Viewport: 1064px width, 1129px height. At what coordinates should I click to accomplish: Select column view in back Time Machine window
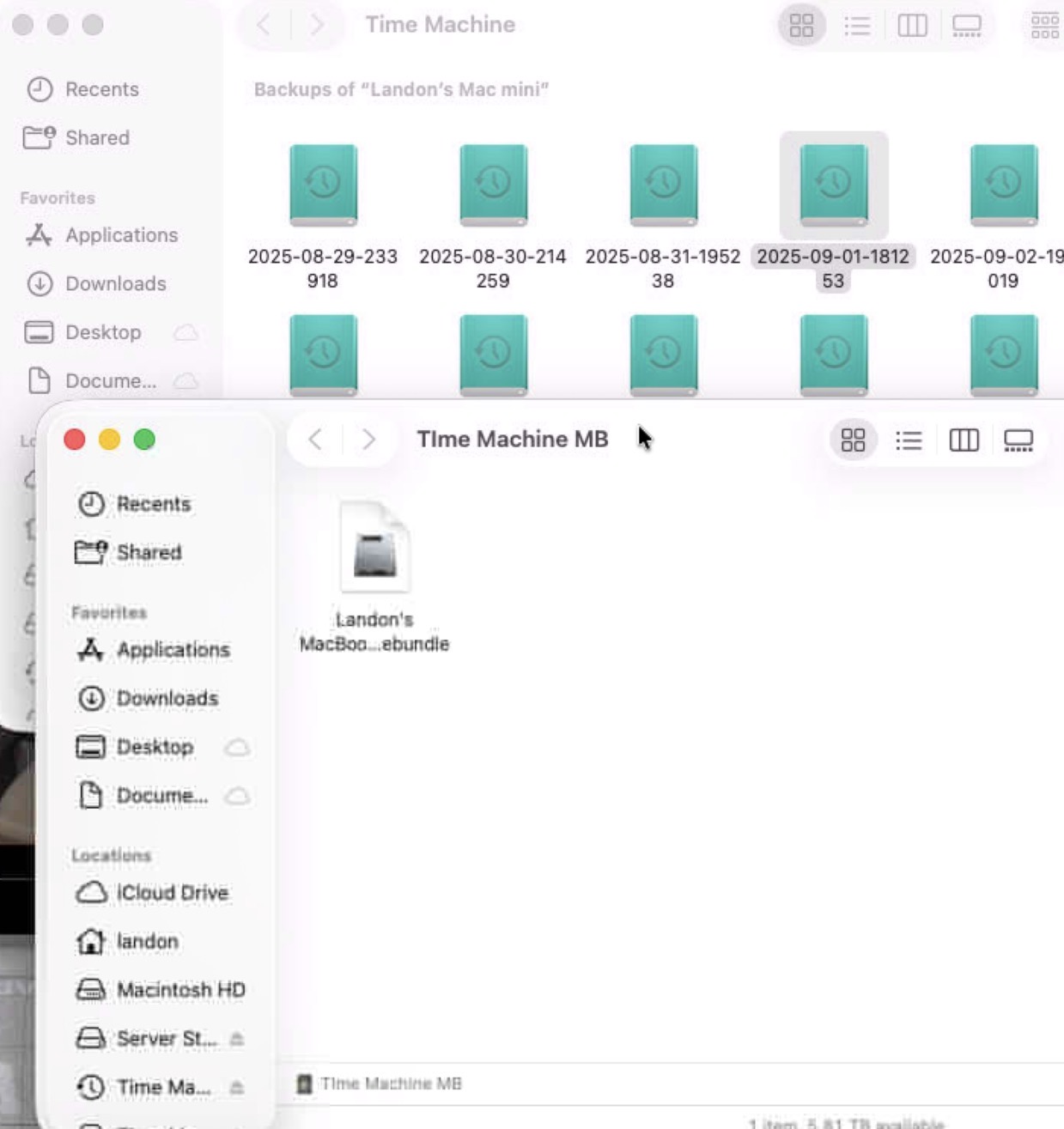pyautogui.click(x=912, y=26)
